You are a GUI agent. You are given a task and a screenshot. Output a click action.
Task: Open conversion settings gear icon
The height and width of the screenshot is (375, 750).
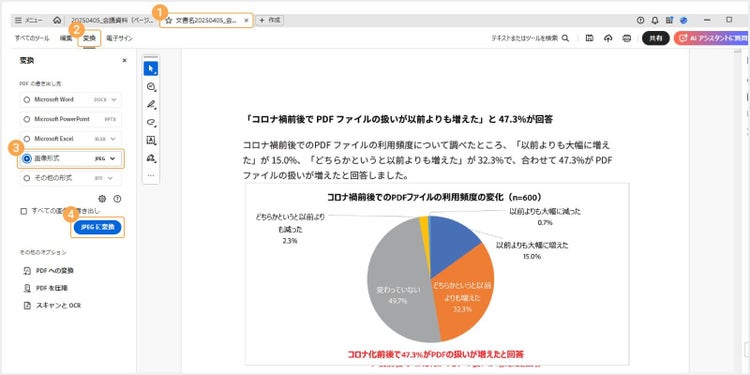pyautogui.click(x=102, y=199)
